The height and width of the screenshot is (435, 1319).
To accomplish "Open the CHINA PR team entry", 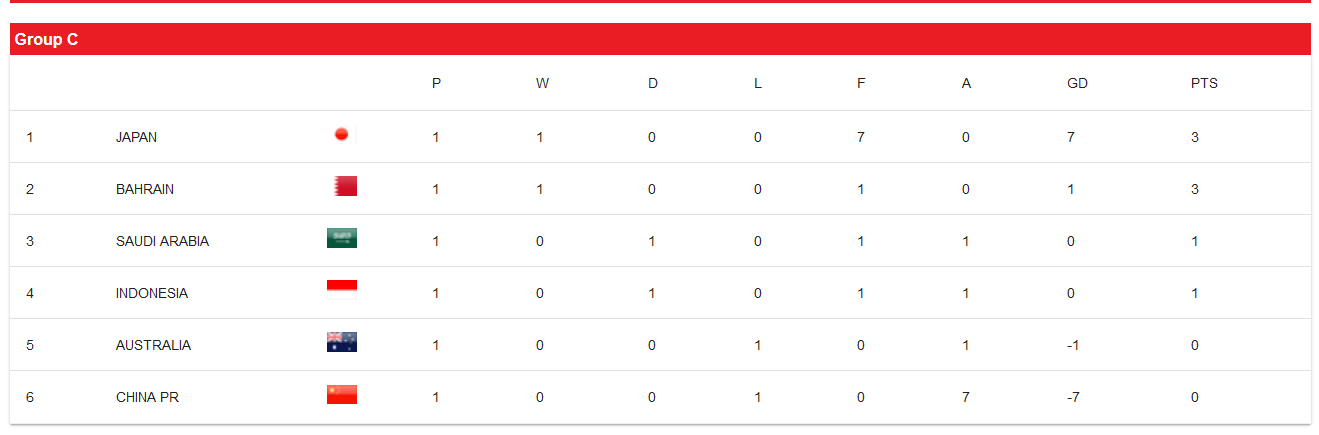I will (x=147, y=397).
